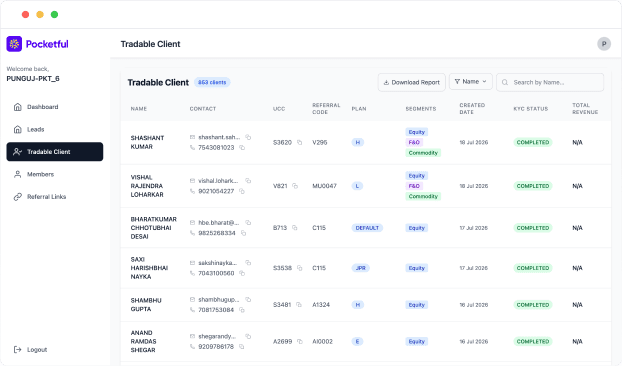Click the KYC STATUS column header
The image size is (622, 366).
click(531, 109)
